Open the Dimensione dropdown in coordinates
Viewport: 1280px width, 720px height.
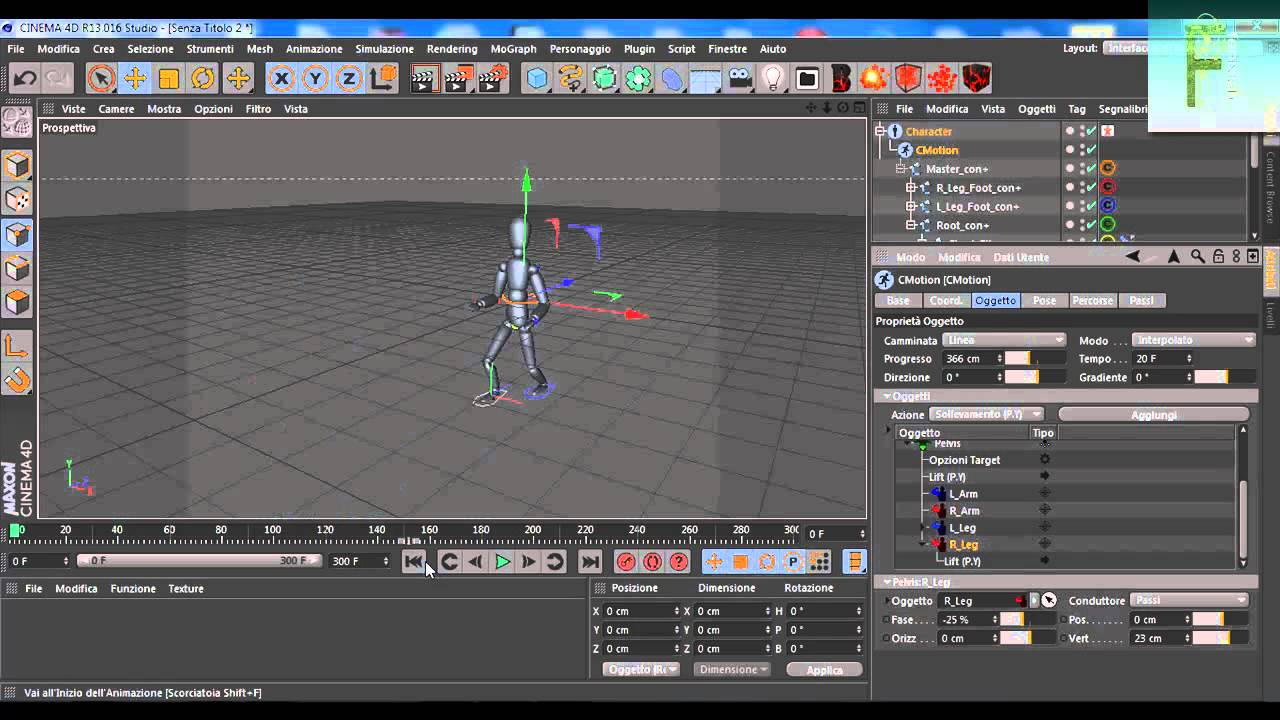[x=733, y=669]
